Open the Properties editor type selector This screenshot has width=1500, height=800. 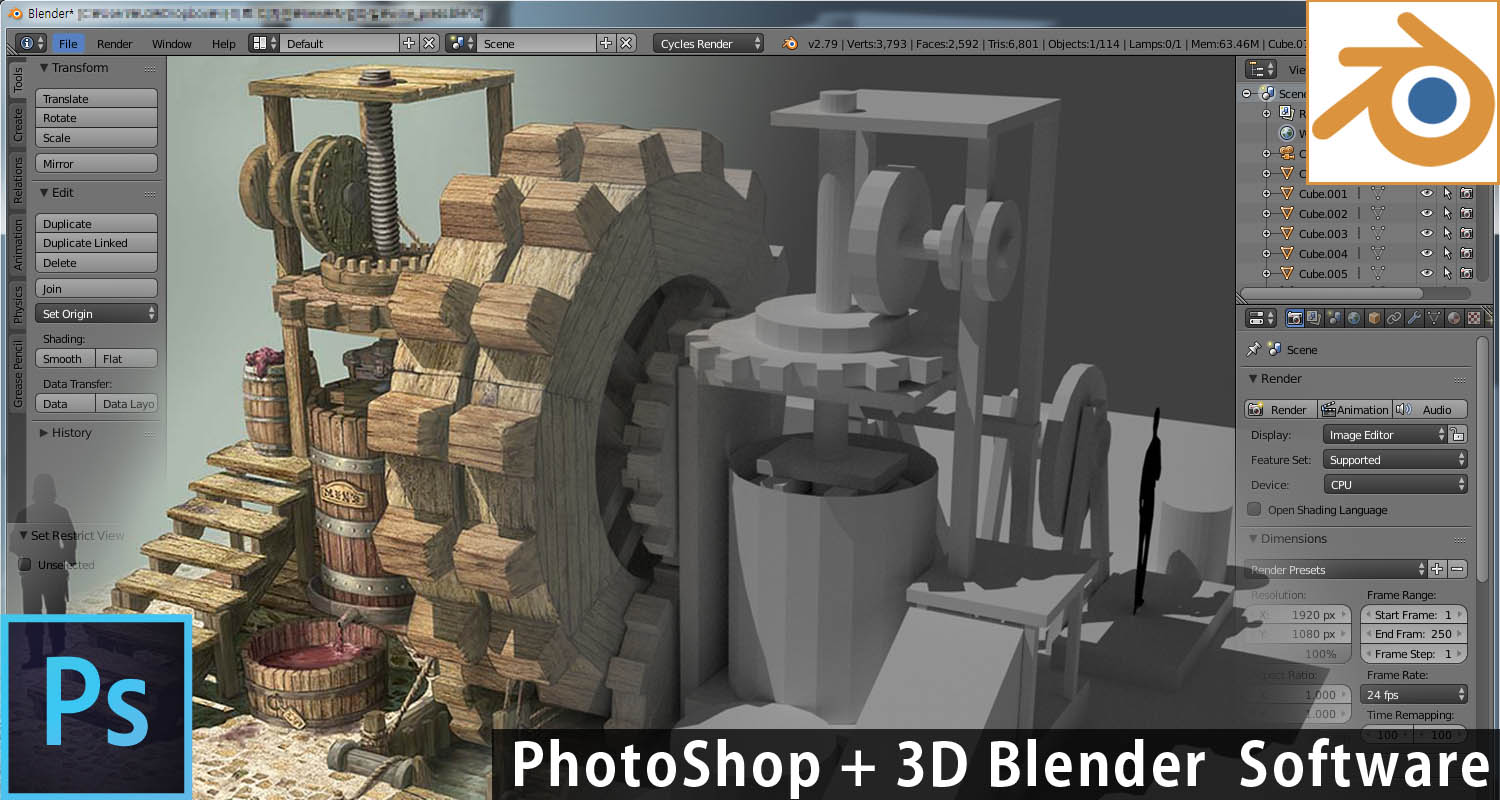pos(1260,318)
